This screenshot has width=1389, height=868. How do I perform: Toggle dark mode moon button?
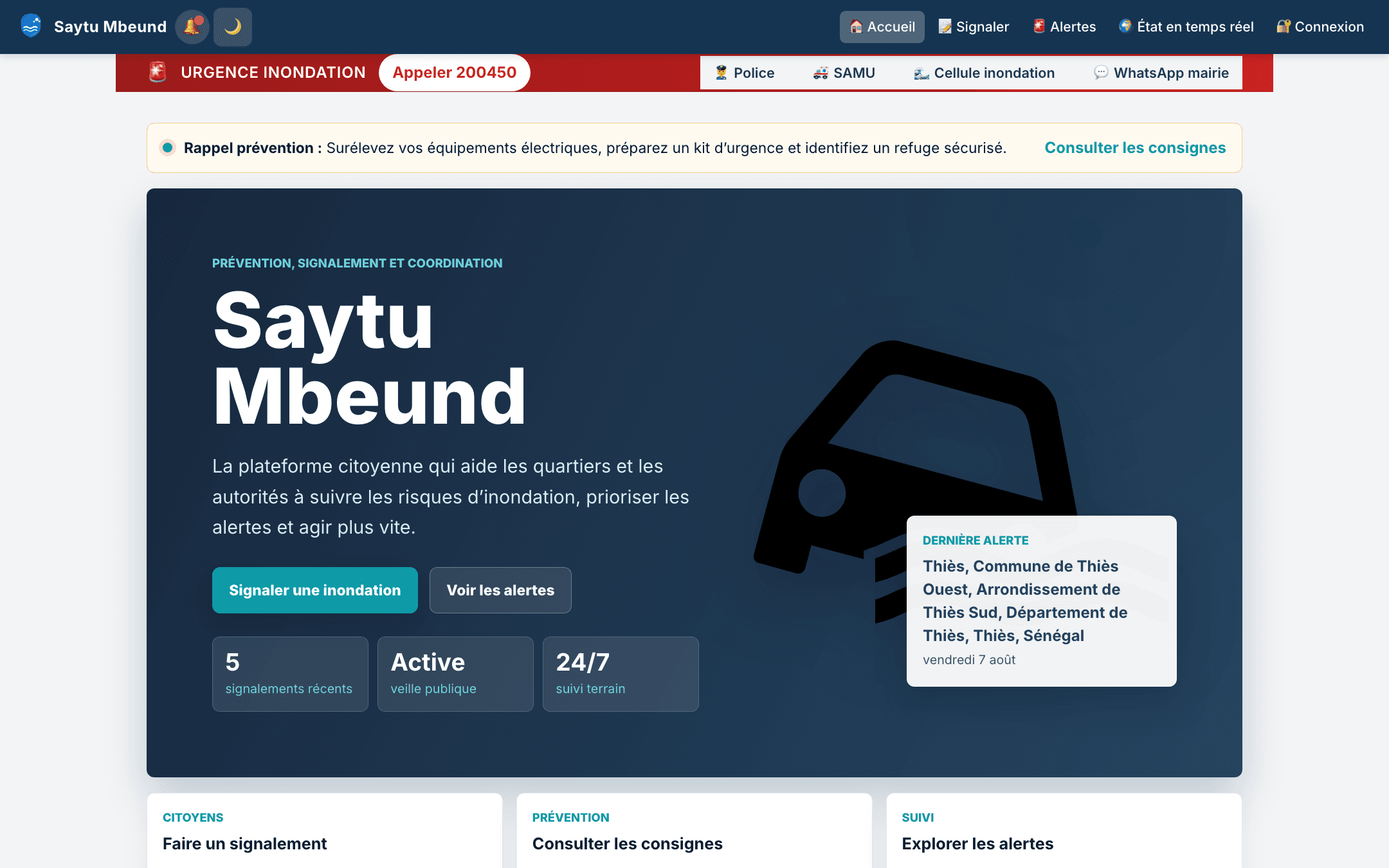(x=233, y=26)
